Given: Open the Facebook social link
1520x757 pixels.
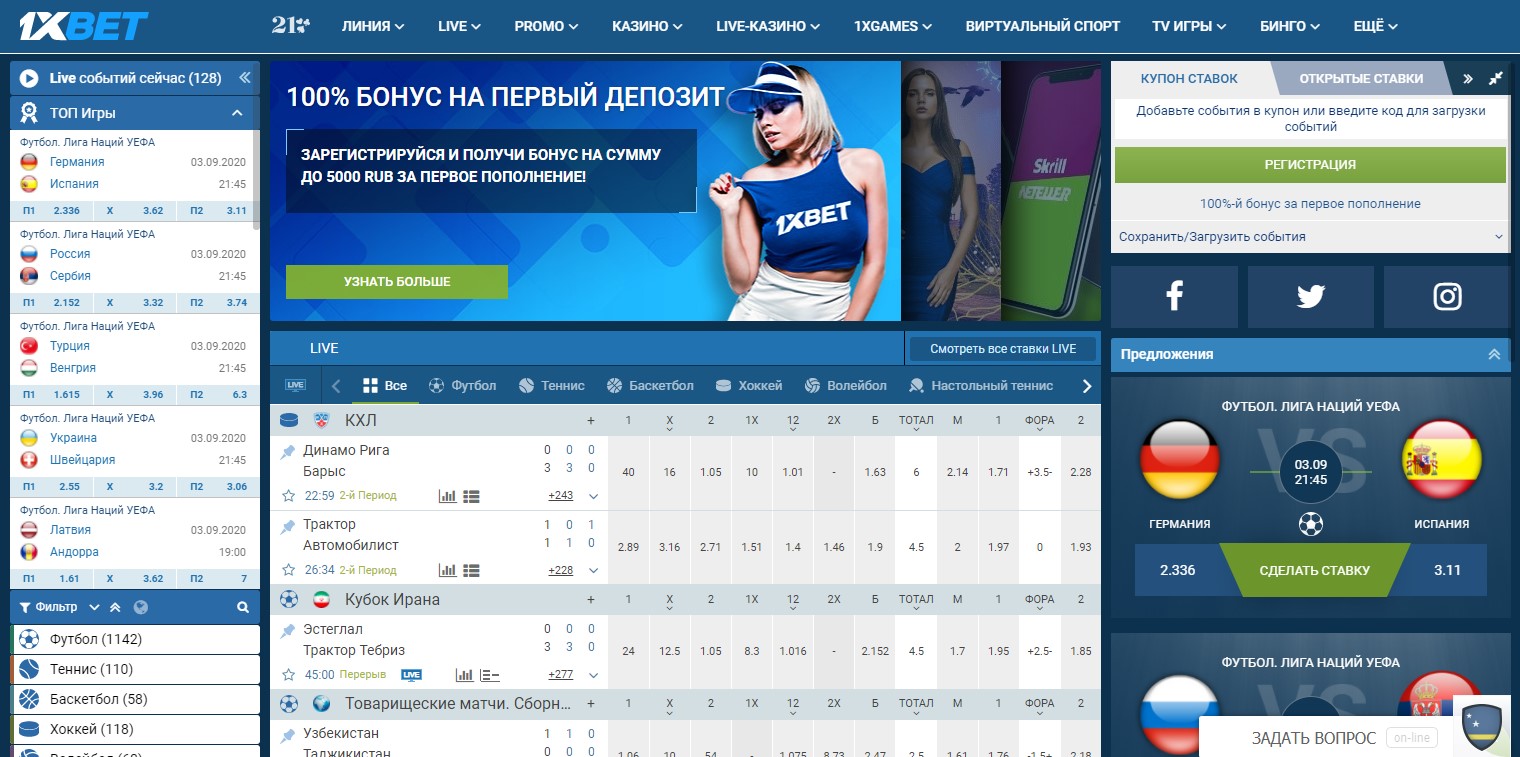Looking at the screenshot, I should click(x=1174, y=296).
